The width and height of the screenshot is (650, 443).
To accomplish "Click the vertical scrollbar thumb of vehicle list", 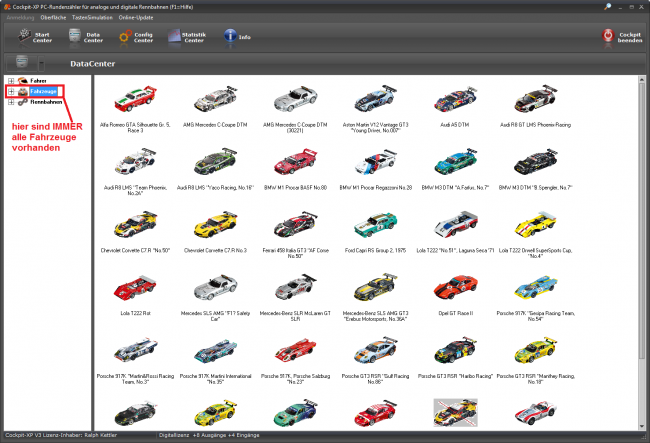I will point(642,221).
